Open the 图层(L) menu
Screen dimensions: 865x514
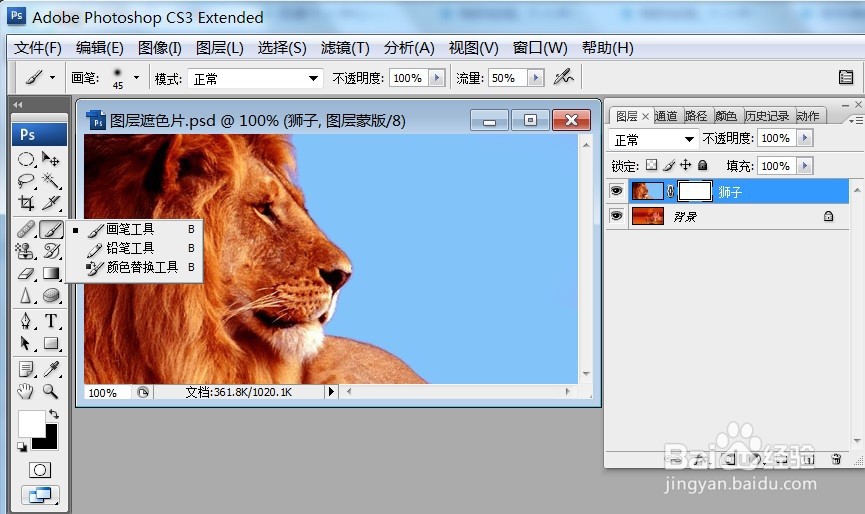[x=220, y=48]
